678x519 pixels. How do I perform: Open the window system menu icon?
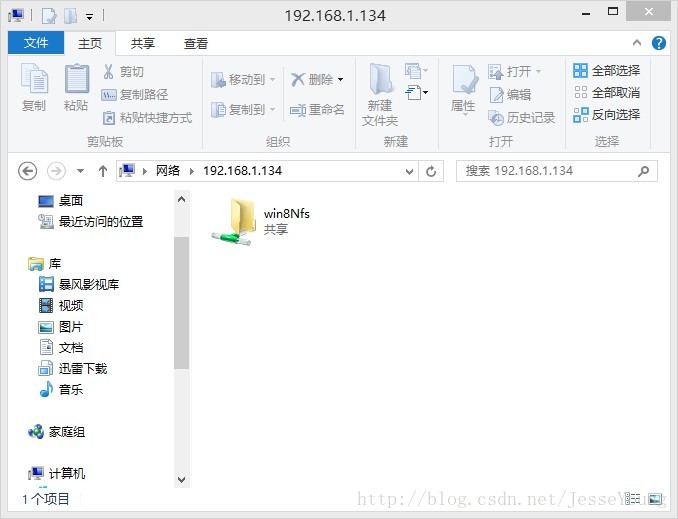[x=16, y=16]
